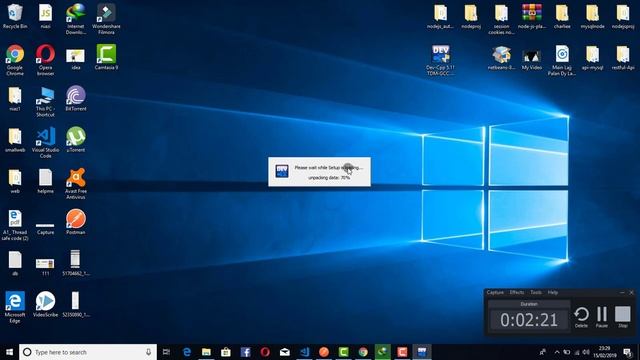Screen dimensions: 640x360
Task: Switch to Camtasia Recorder red taskbar icon
Action: click(x=402, y=352)
